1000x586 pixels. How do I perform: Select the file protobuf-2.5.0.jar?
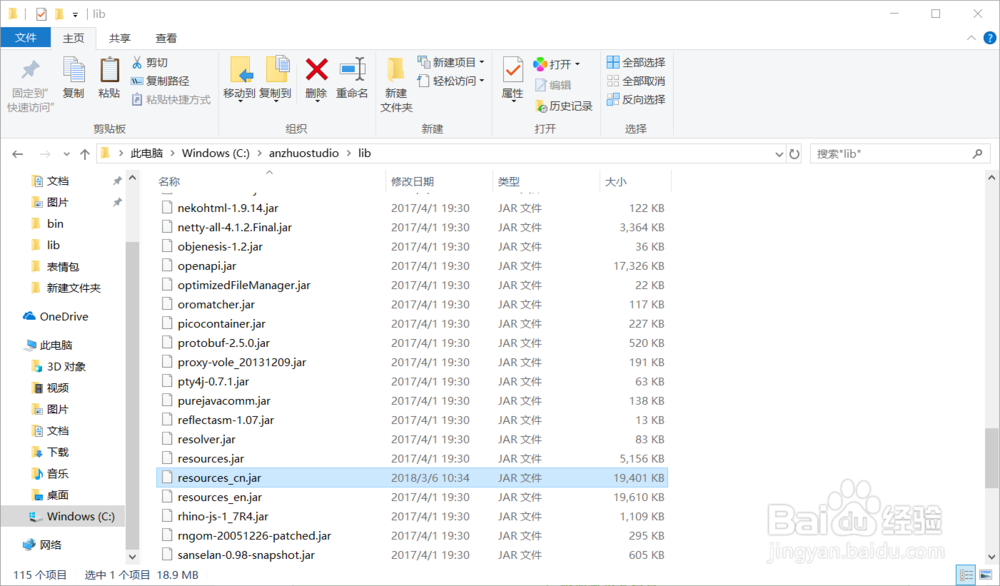412,343
